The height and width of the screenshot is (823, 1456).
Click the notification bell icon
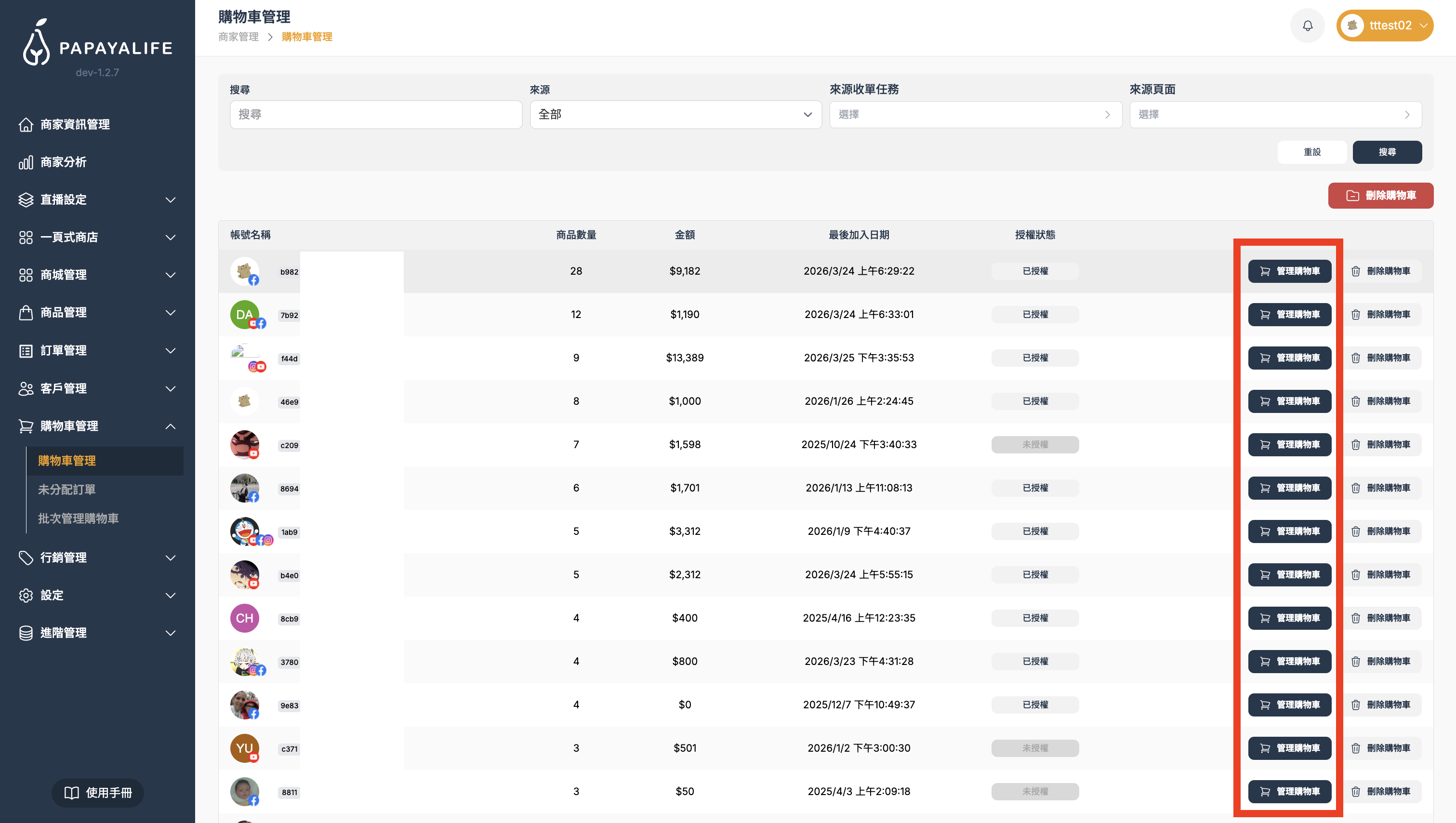pos(1307,26)
